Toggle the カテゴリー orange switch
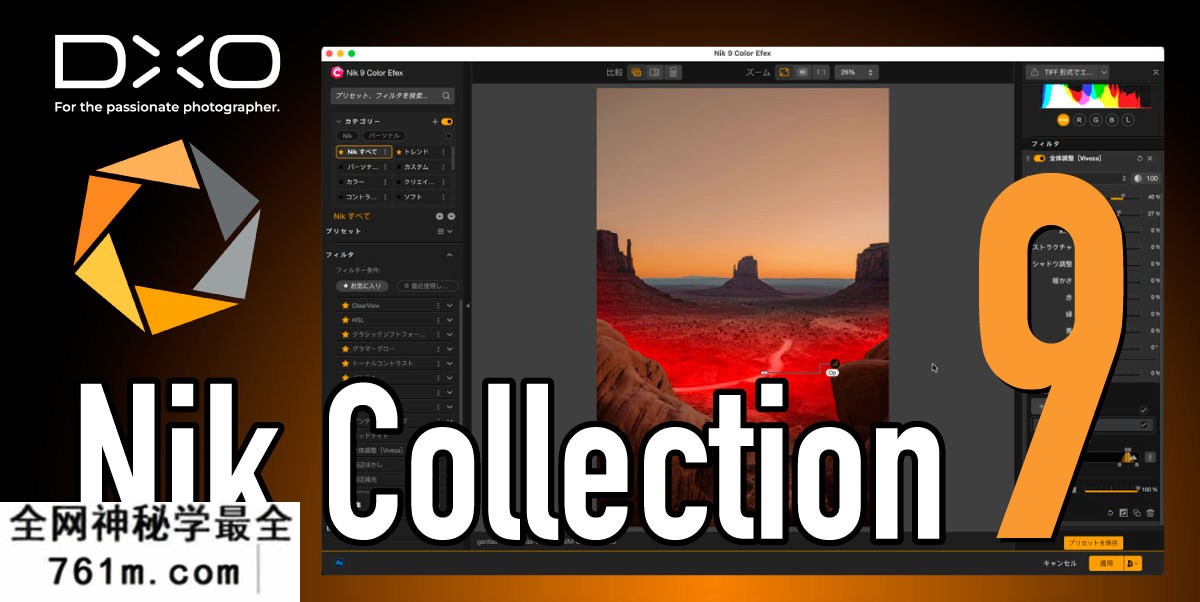1200x602 pixels. pos(447,121)
